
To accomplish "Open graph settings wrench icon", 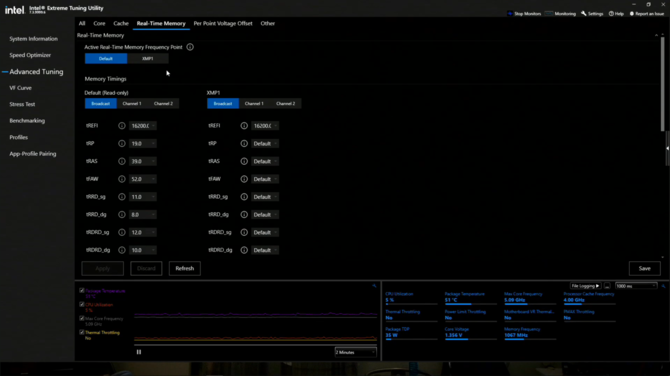I will point(374,286).
